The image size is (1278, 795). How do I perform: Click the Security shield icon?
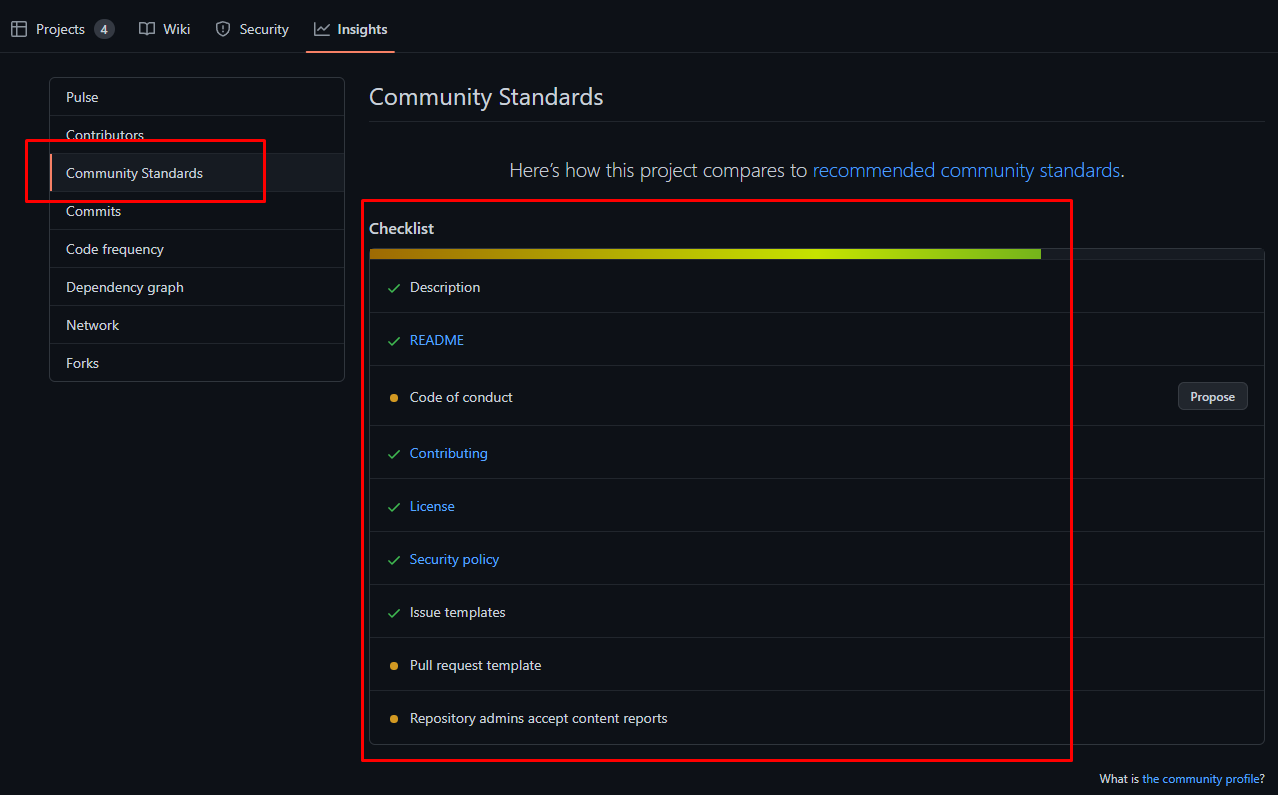tap(223, 29)
